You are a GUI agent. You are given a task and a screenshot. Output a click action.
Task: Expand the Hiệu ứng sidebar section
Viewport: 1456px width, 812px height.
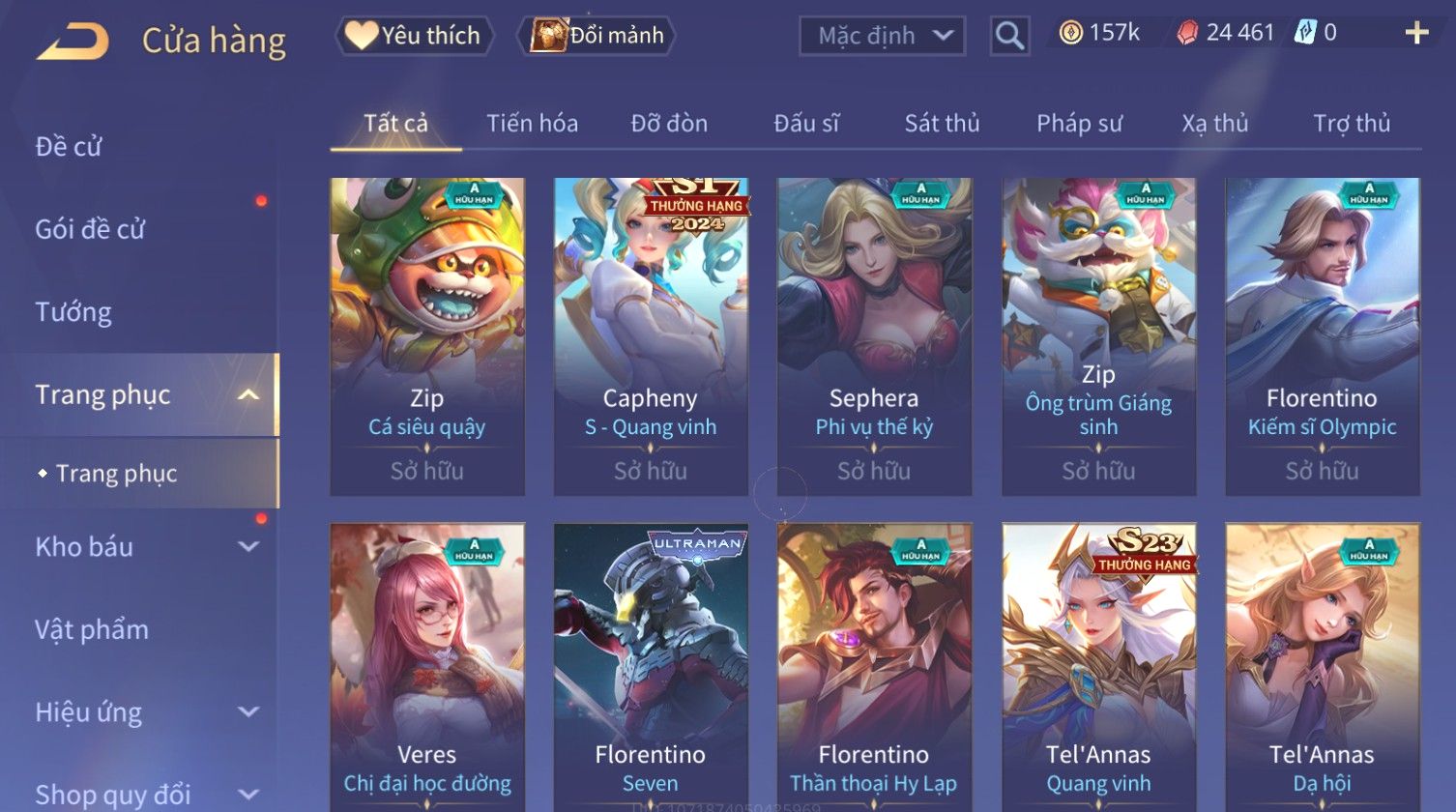[x=248, y=712]
